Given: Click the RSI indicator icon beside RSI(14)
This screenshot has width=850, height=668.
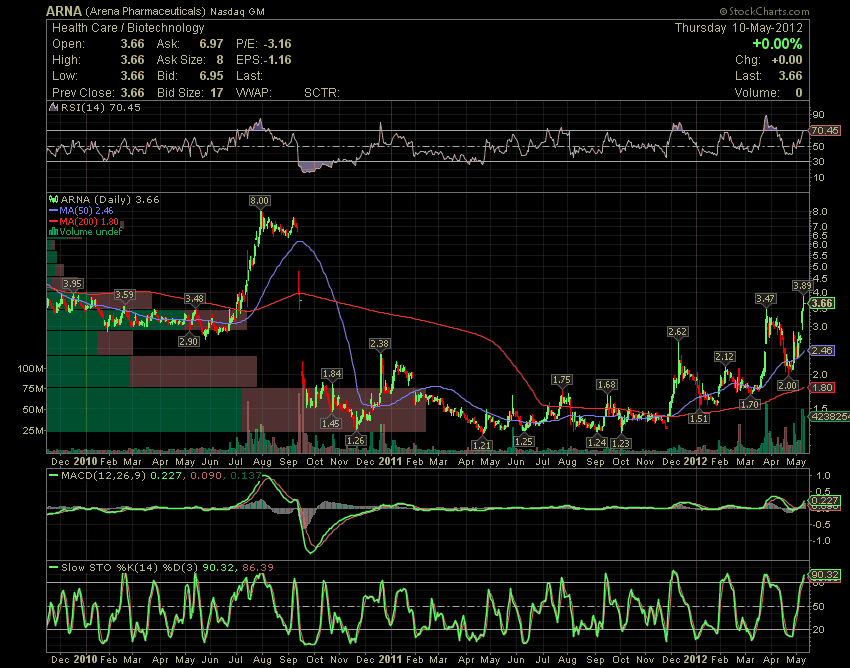Looking at the screenshot, I should (54, 107).
